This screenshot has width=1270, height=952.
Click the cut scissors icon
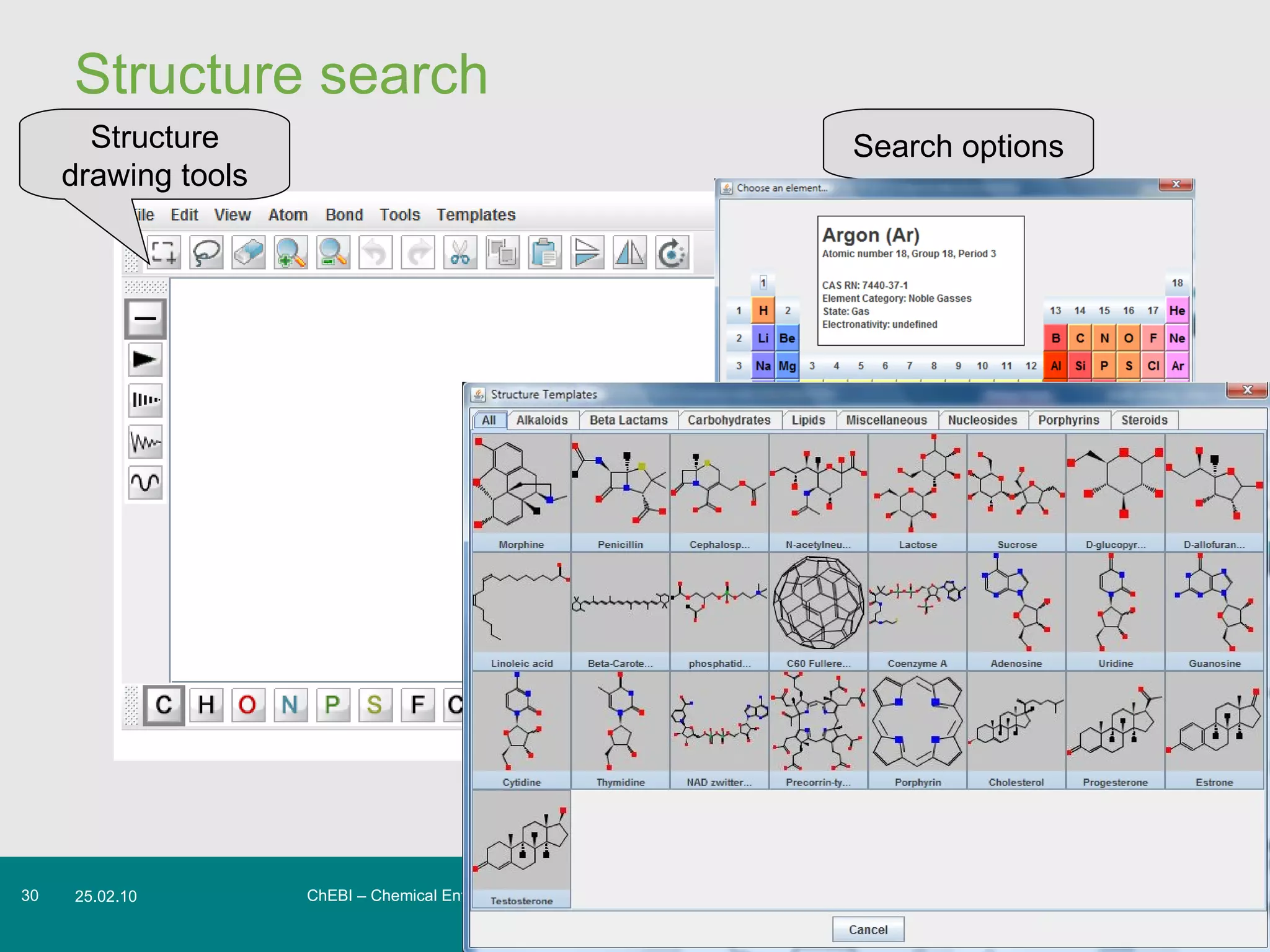click(x=460, y=253)
